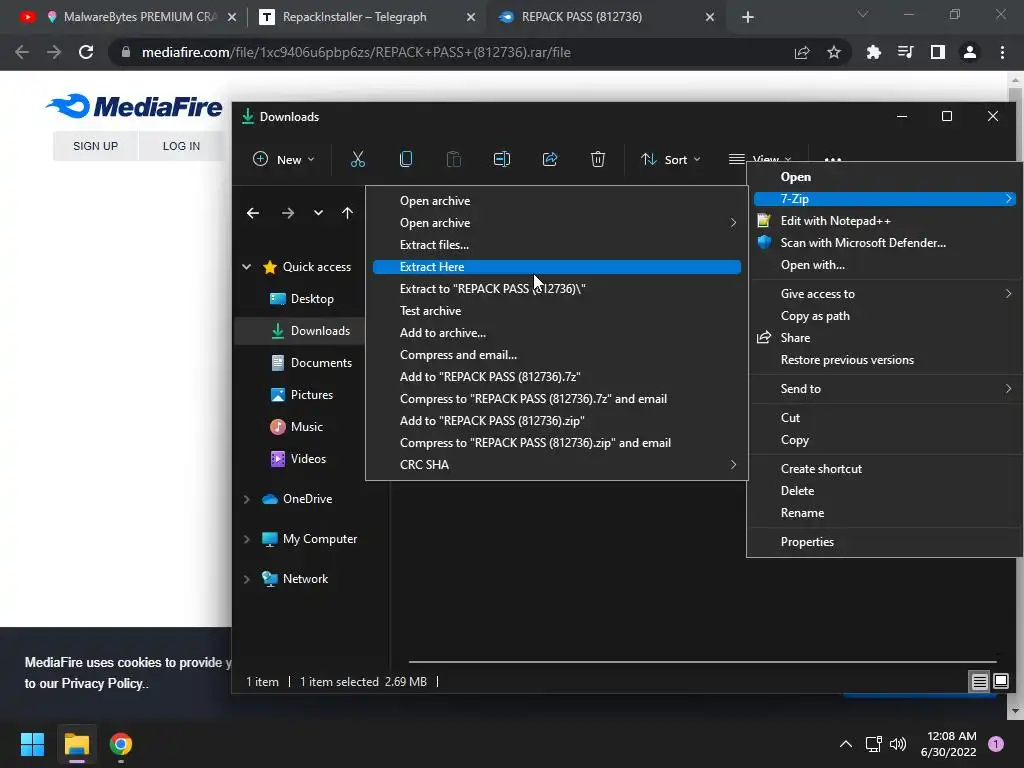Click Properties in context menu
1024x768 pixels.
(x=884, y=542)
